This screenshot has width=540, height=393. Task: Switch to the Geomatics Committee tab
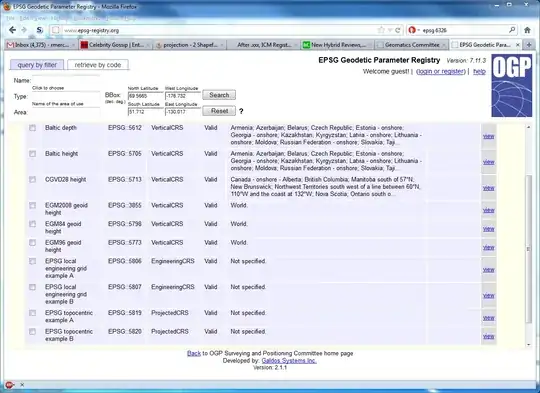[x=411, y=45]
